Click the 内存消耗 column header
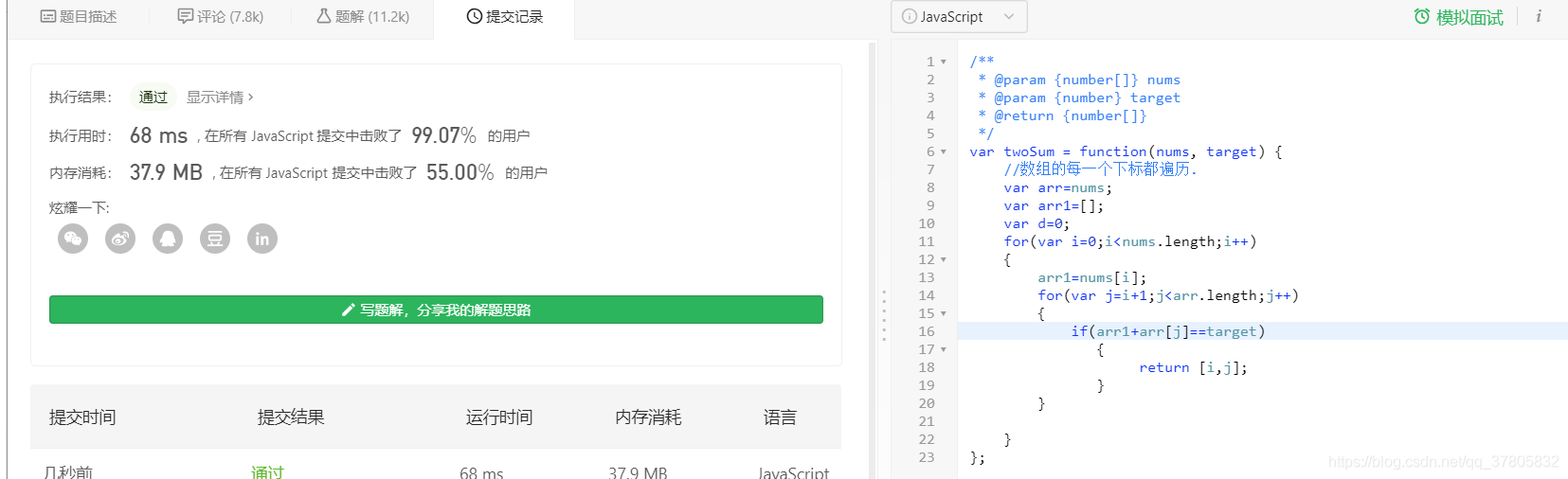 (x=648, y=417)
